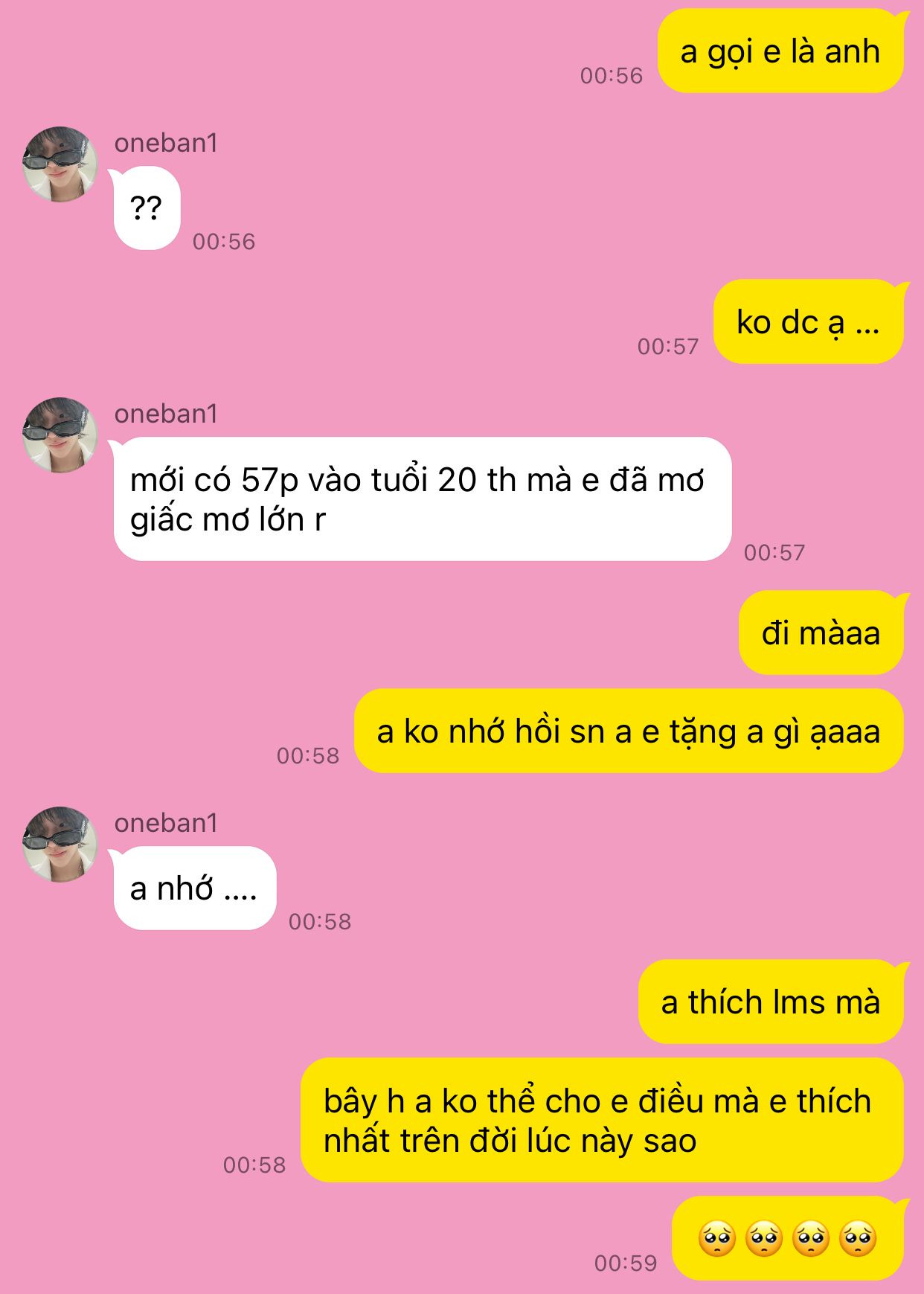This screenshot has width=924, height=1294.
Task: Open oneban1 username above the 'a nhớ ....' bubble
Action: (x=166, y=823)
